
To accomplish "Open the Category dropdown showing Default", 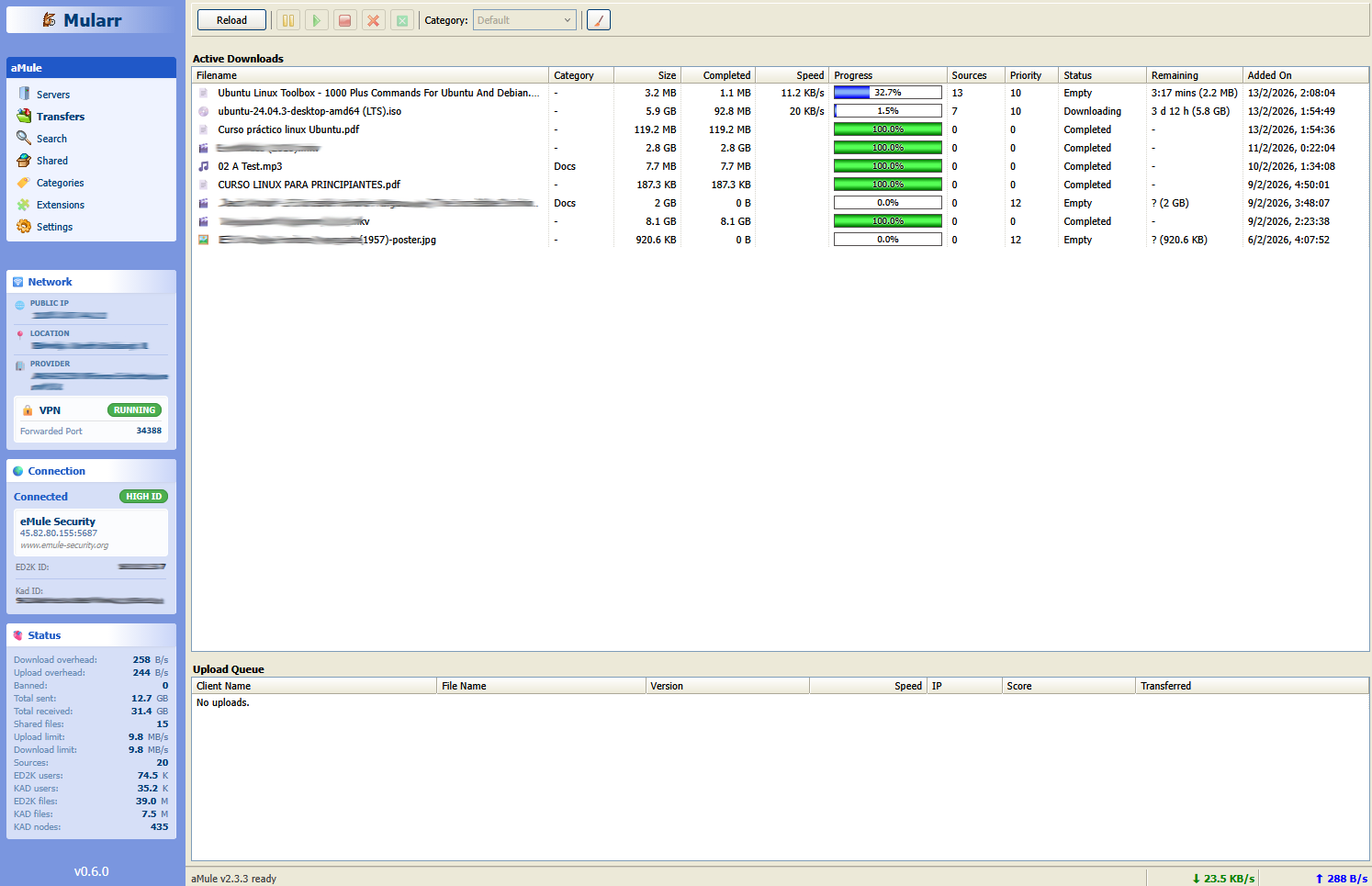I will coord(524,20).
